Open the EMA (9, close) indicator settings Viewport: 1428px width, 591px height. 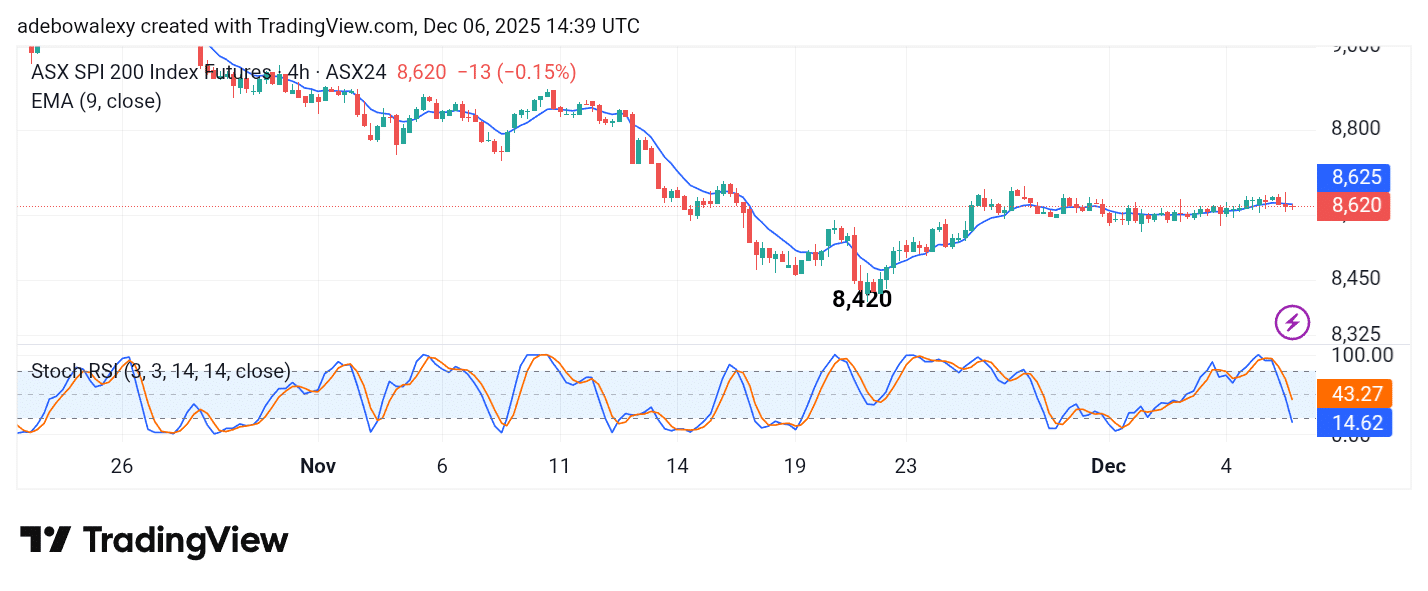click(98, 101)
